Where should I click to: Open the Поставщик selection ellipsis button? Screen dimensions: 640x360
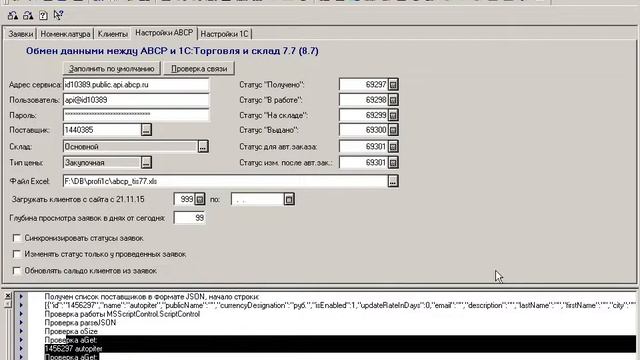(x=146, y=130)
